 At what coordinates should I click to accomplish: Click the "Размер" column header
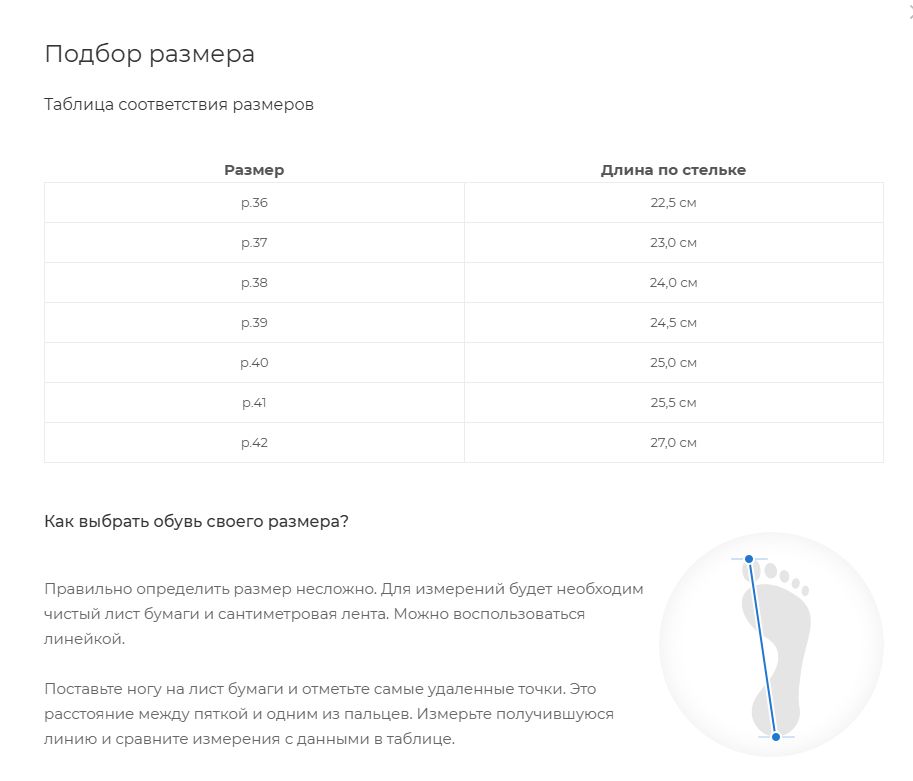[x=254, y=170]
